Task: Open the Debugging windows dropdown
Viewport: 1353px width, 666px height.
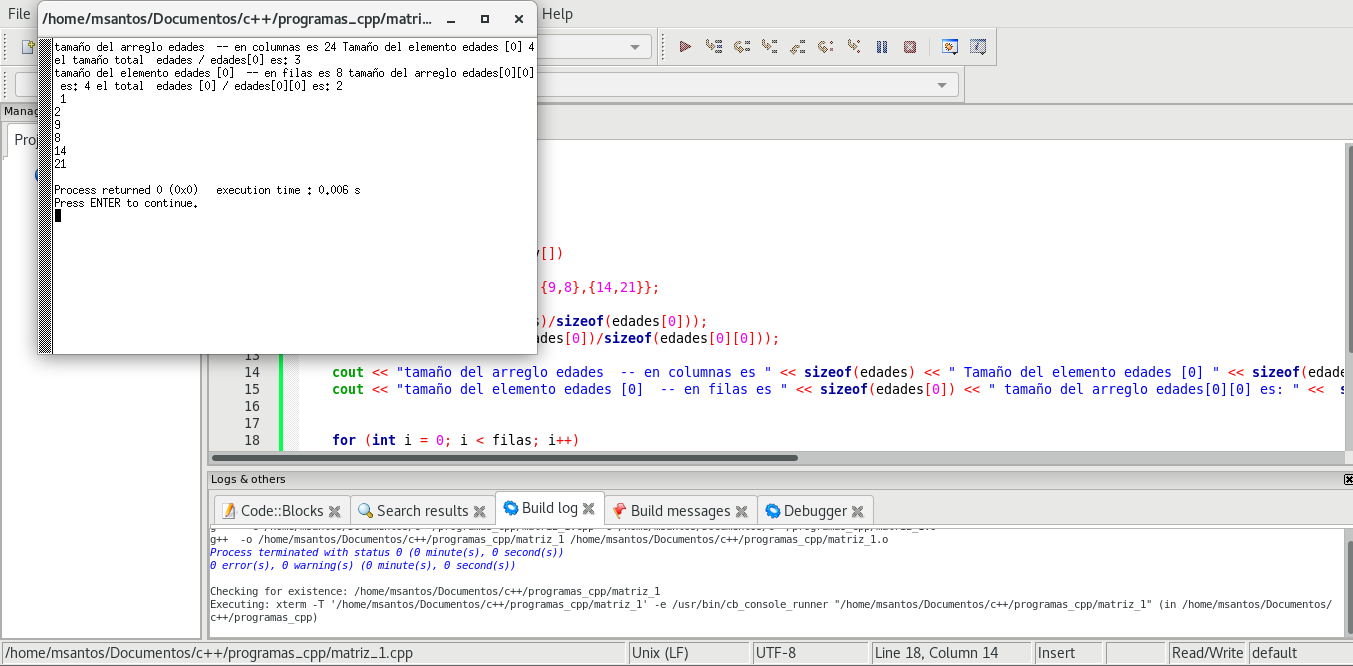Action: tap(950, 46)
